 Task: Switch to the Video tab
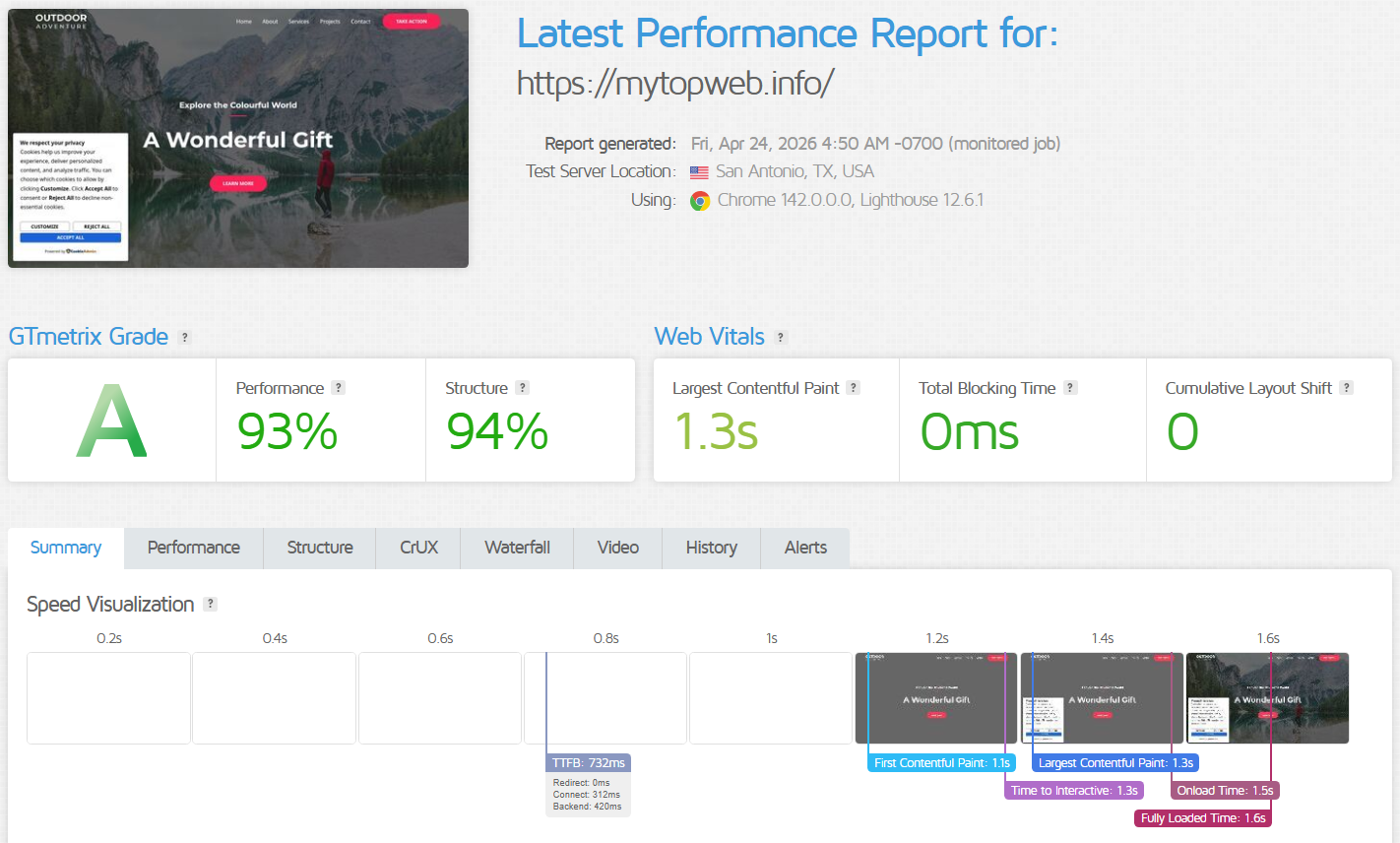tap(618, 548)
